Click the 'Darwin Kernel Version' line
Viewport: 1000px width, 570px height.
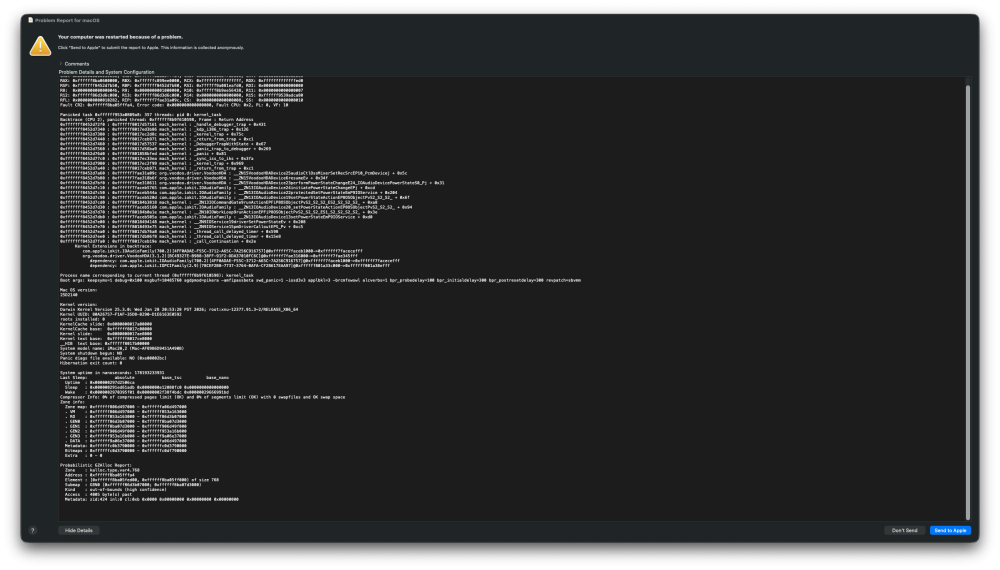(179, 309)
